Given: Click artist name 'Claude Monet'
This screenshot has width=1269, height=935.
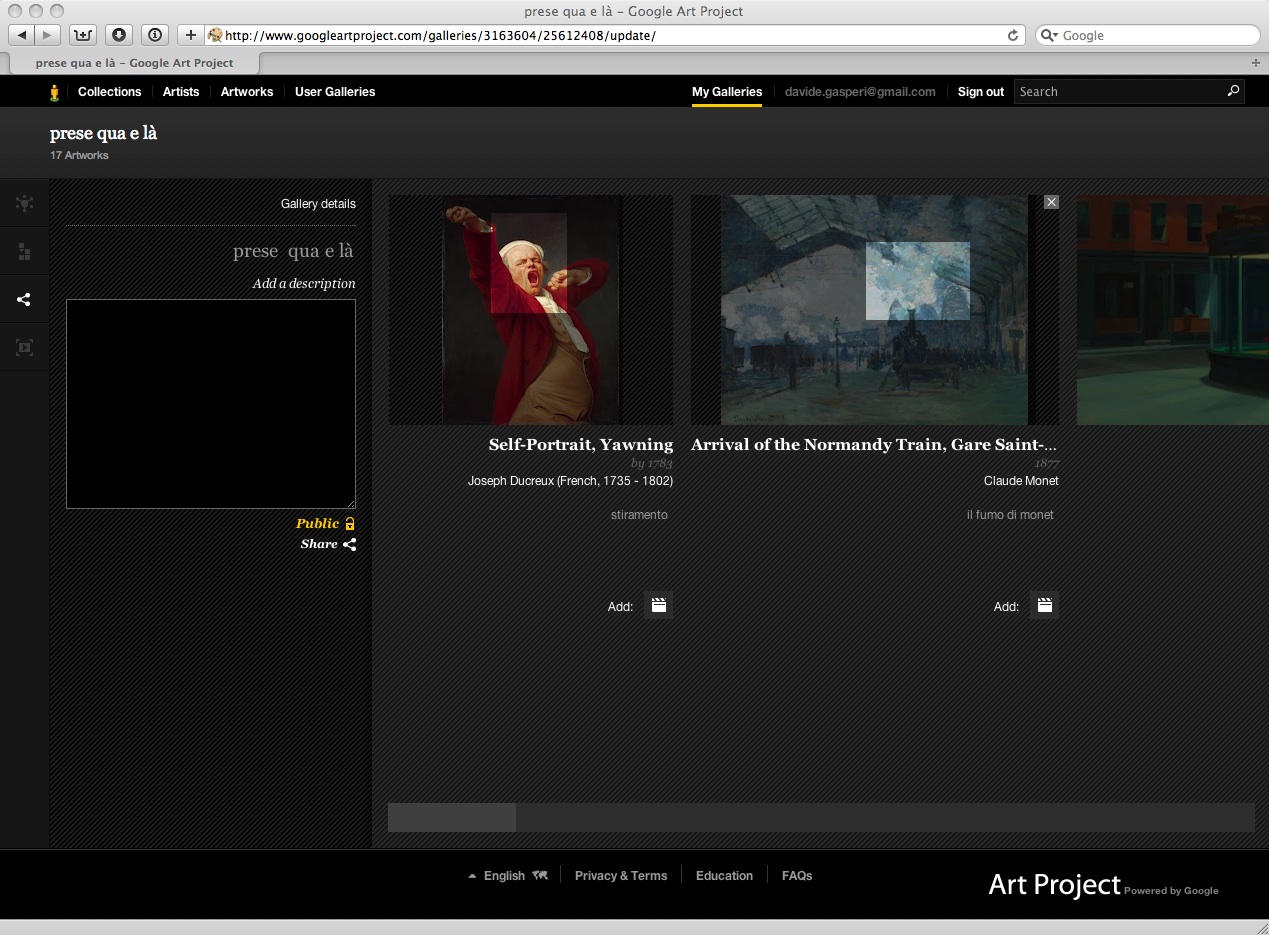Looking at the screenshot, I should (x=1021, y=481).
